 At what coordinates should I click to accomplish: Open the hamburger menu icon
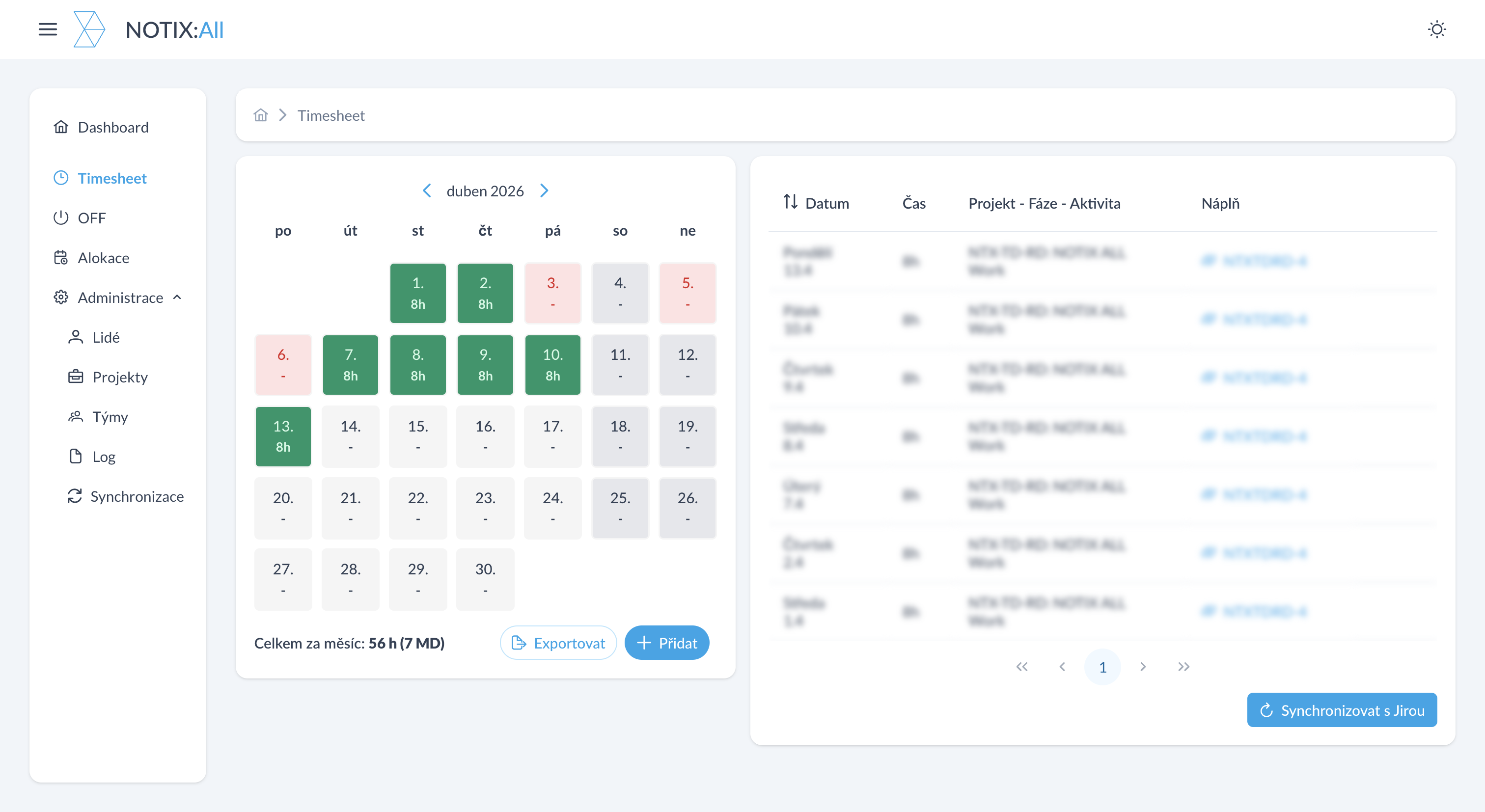click(48, 29)
